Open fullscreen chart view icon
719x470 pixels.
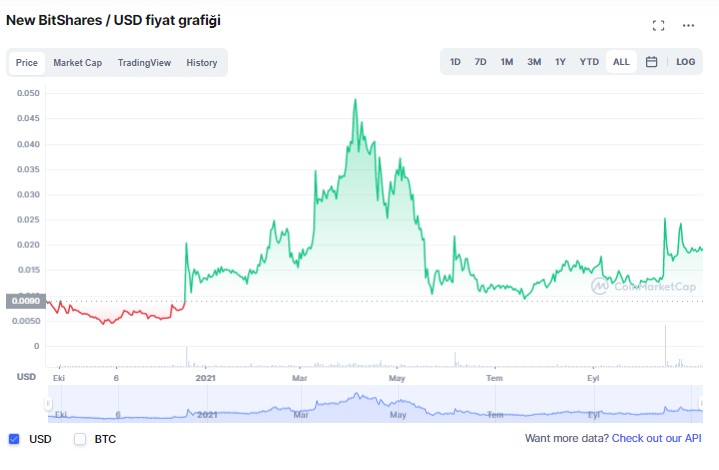(658, 26)
